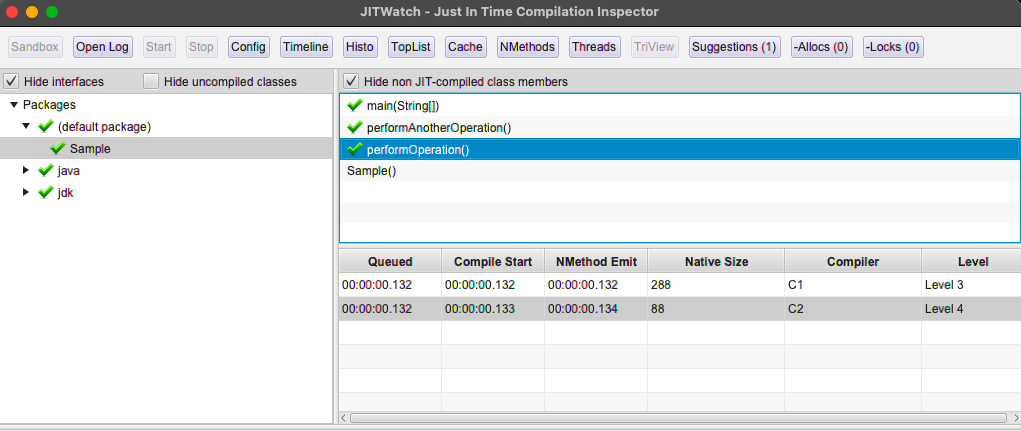The height and width of the screenshot is (431, 1021).
Task: Select the C1 compiler cell
Action: click(853, 285)
